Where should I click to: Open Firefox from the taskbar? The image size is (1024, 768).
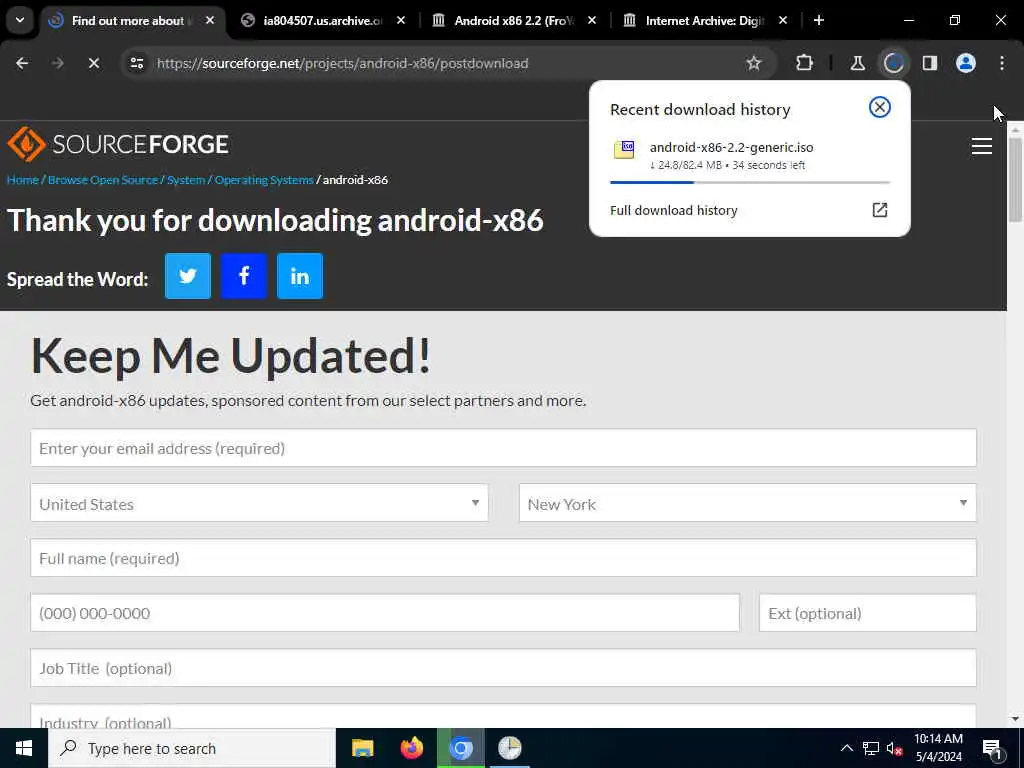click(x=411, y=748)
